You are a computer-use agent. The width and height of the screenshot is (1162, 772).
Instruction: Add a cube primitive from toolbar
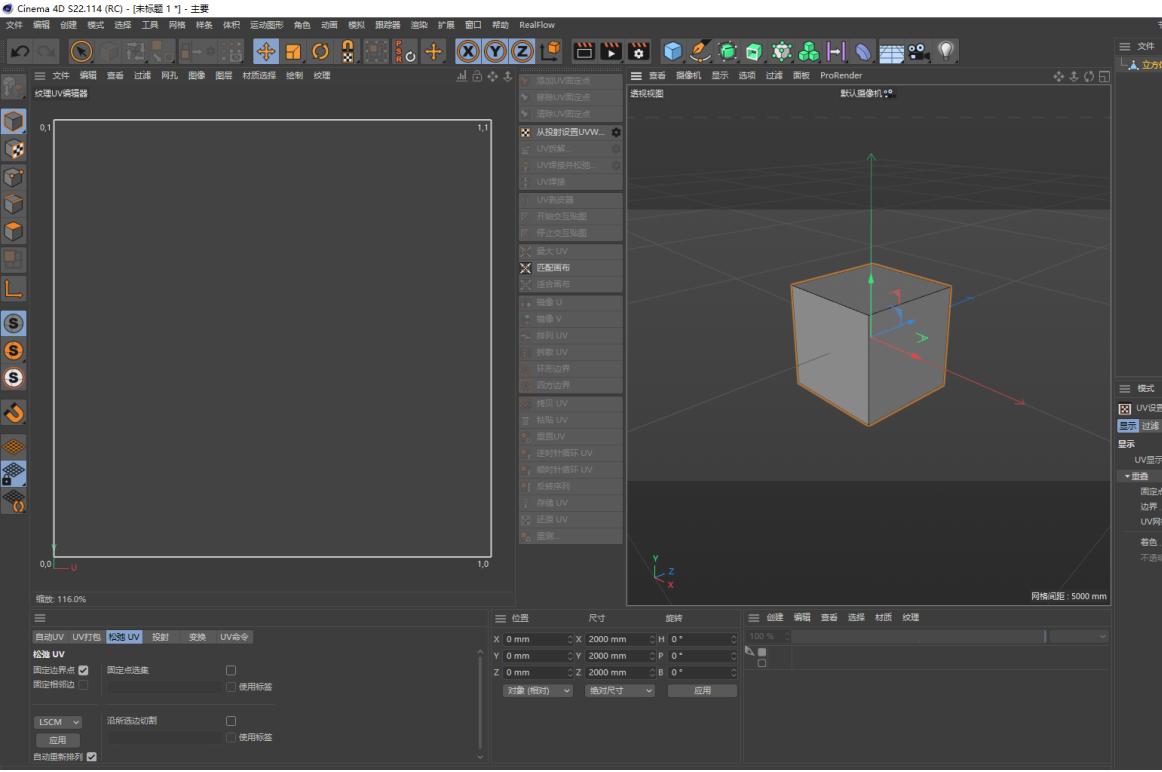click(673, 51)
